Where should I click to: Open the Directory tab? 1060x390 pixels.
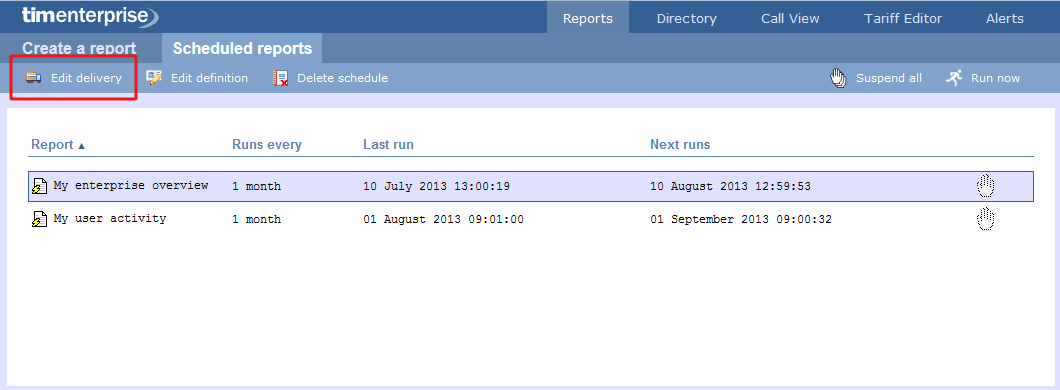click(x=686, y=18)
